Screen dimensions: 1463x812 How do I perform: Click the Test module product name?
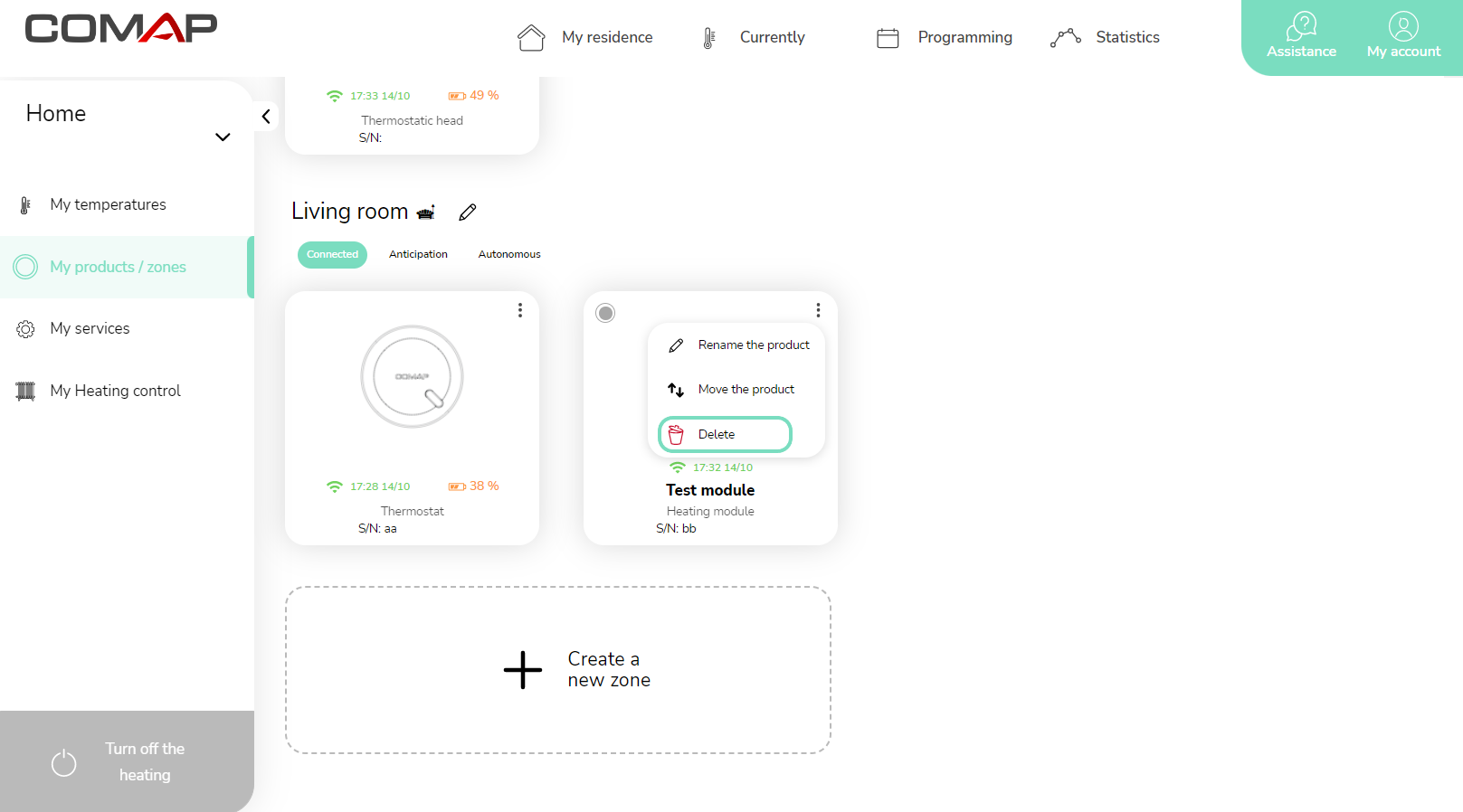710,490
